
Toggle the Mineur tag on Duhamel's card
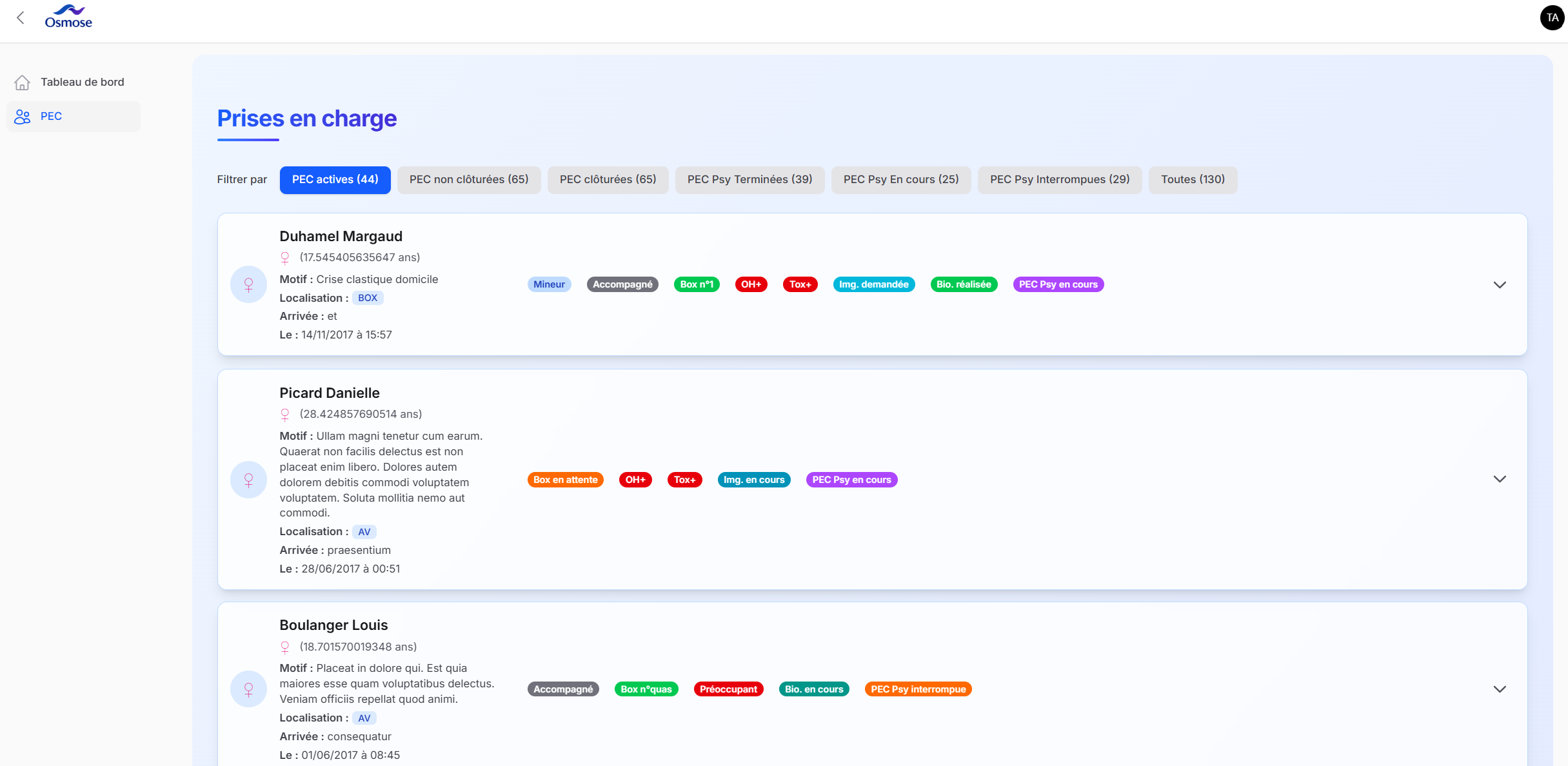(549, 284)
